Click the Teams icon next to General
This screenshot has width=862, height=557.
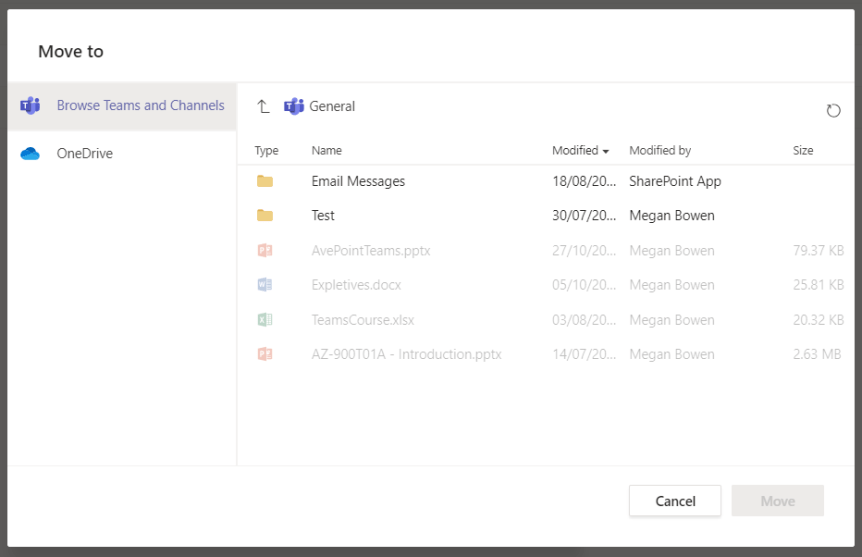(x=294, y=106)
